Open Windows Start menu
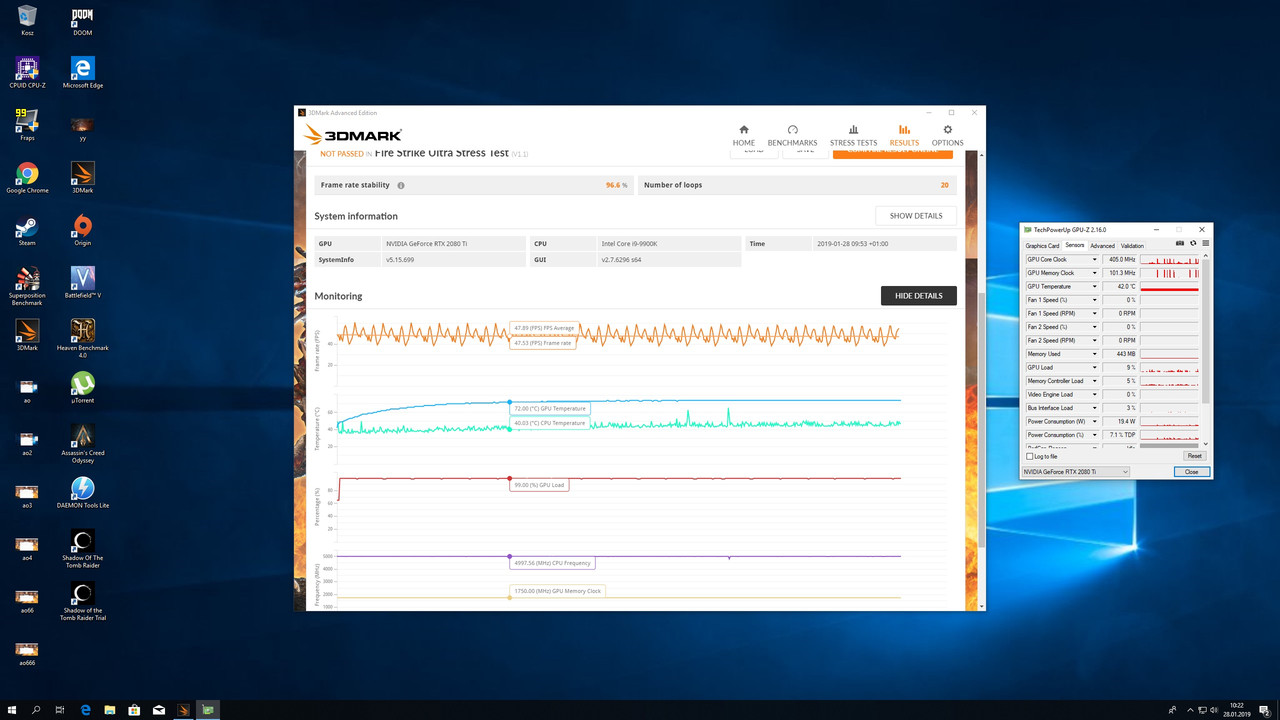This screenshot has height=720, width=1280. 12,710
